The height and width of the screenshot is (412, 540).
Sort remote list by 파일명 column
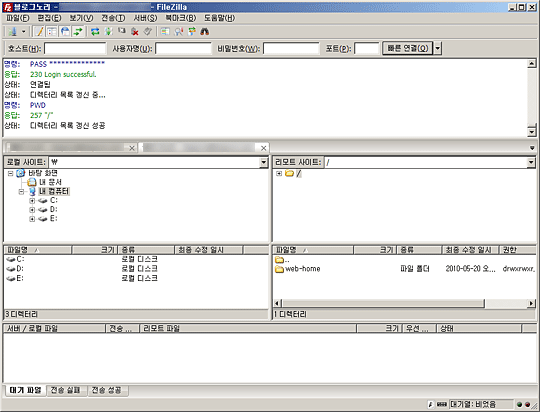pyautogui.click(x=313, y=250)
